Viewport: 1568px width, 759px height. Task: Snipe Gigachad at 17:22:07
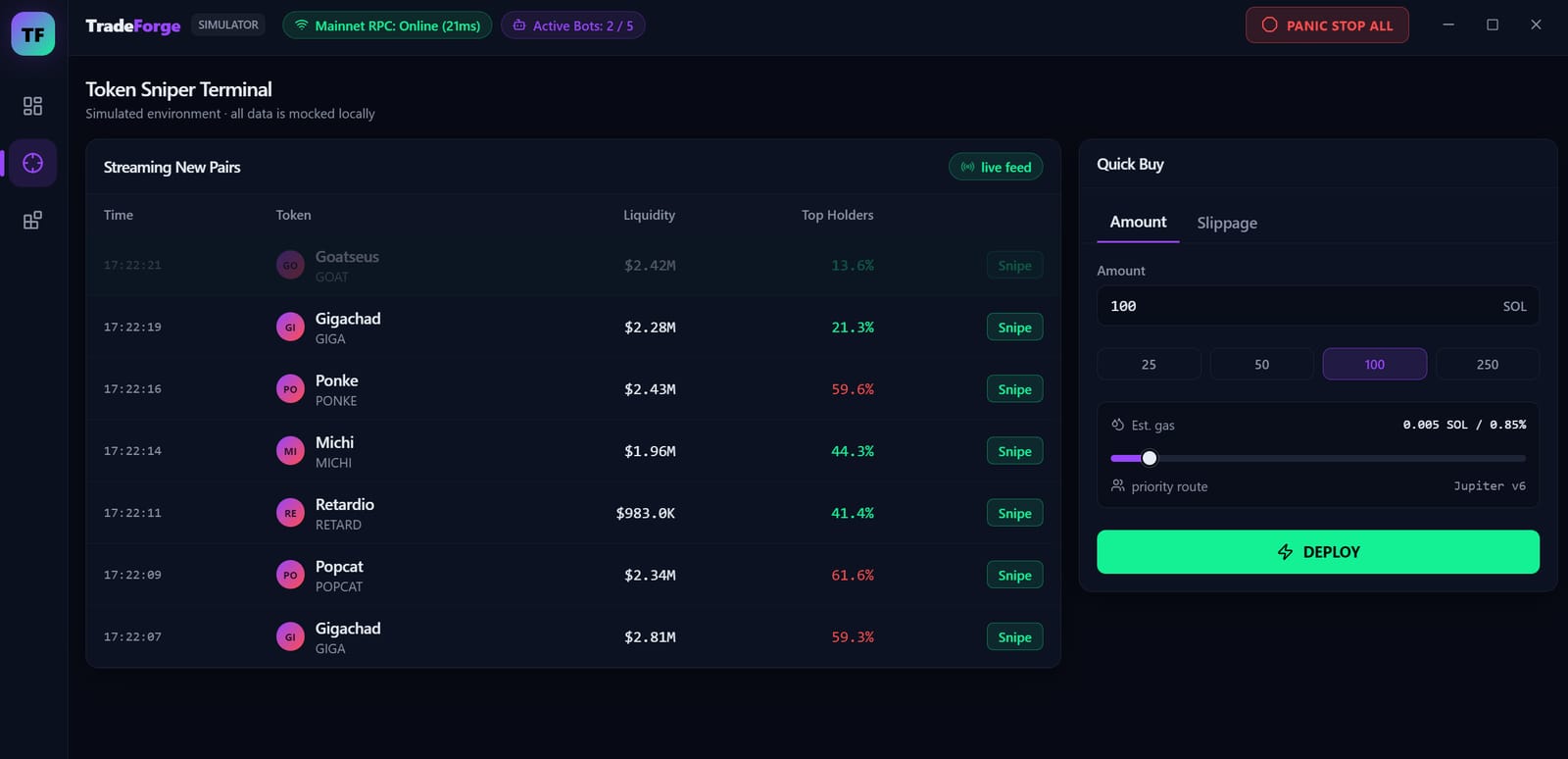coord(1014,637)
